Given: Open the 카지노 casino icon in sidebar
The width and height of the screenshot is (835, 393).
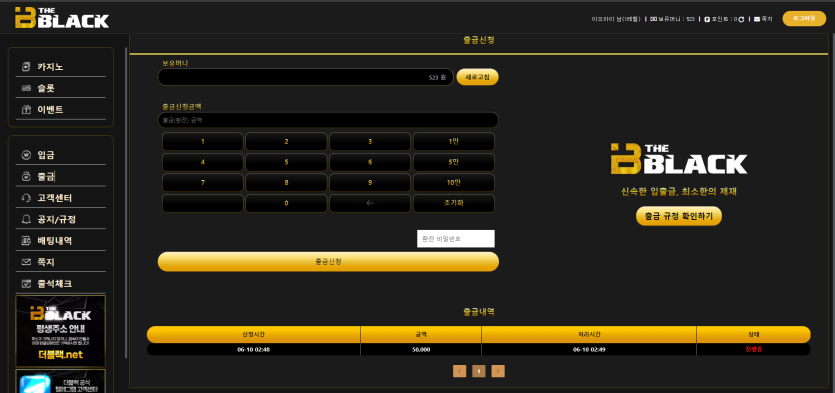Looking at the screenshot, I should pos(26,67).
